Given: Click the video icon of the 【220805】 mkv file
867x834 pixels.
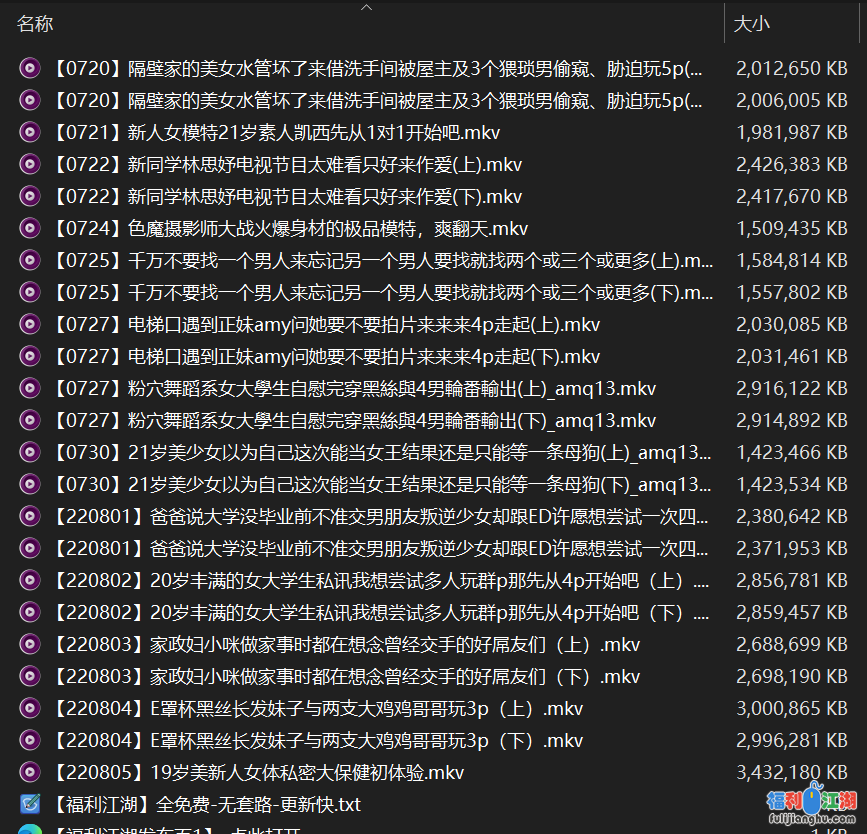Looking at the screenshot, I should coord(30,773).
